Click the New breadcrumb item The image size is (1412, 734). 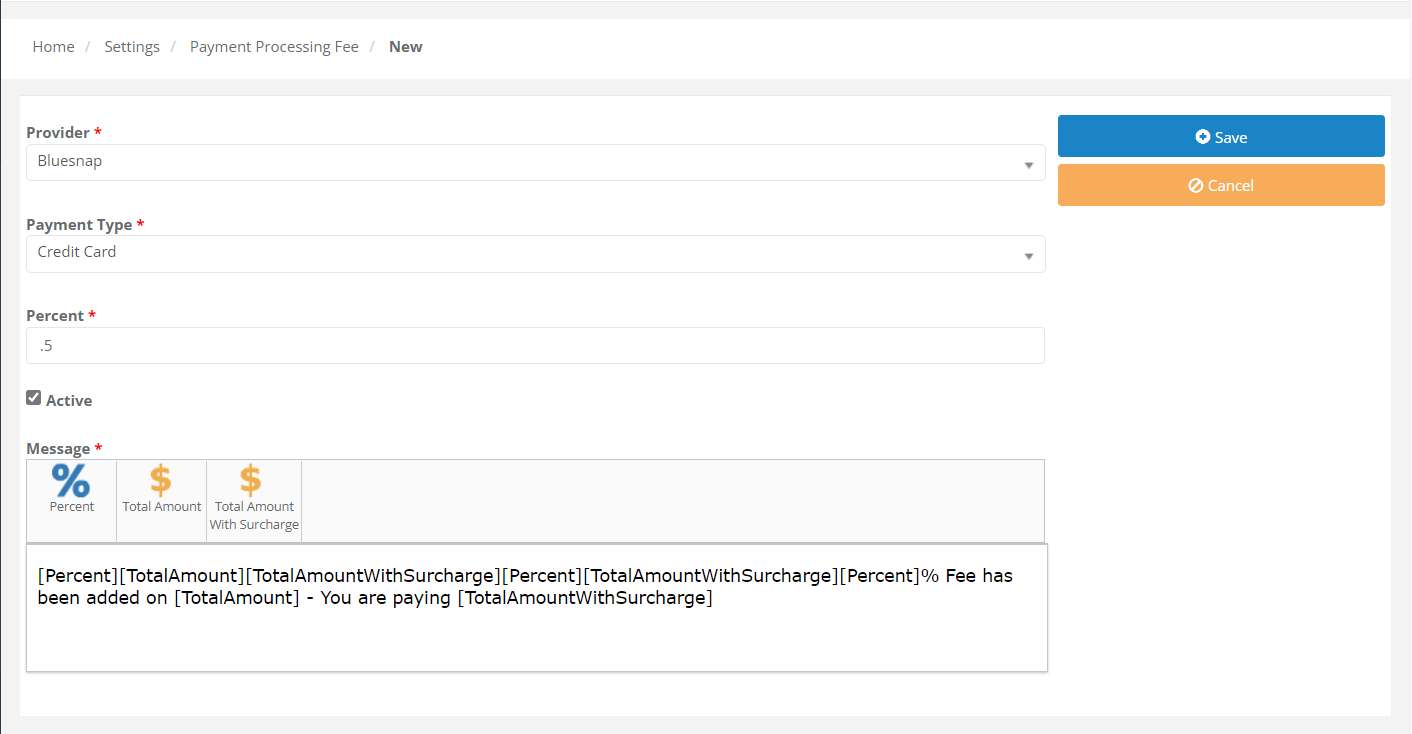point(406,47)
